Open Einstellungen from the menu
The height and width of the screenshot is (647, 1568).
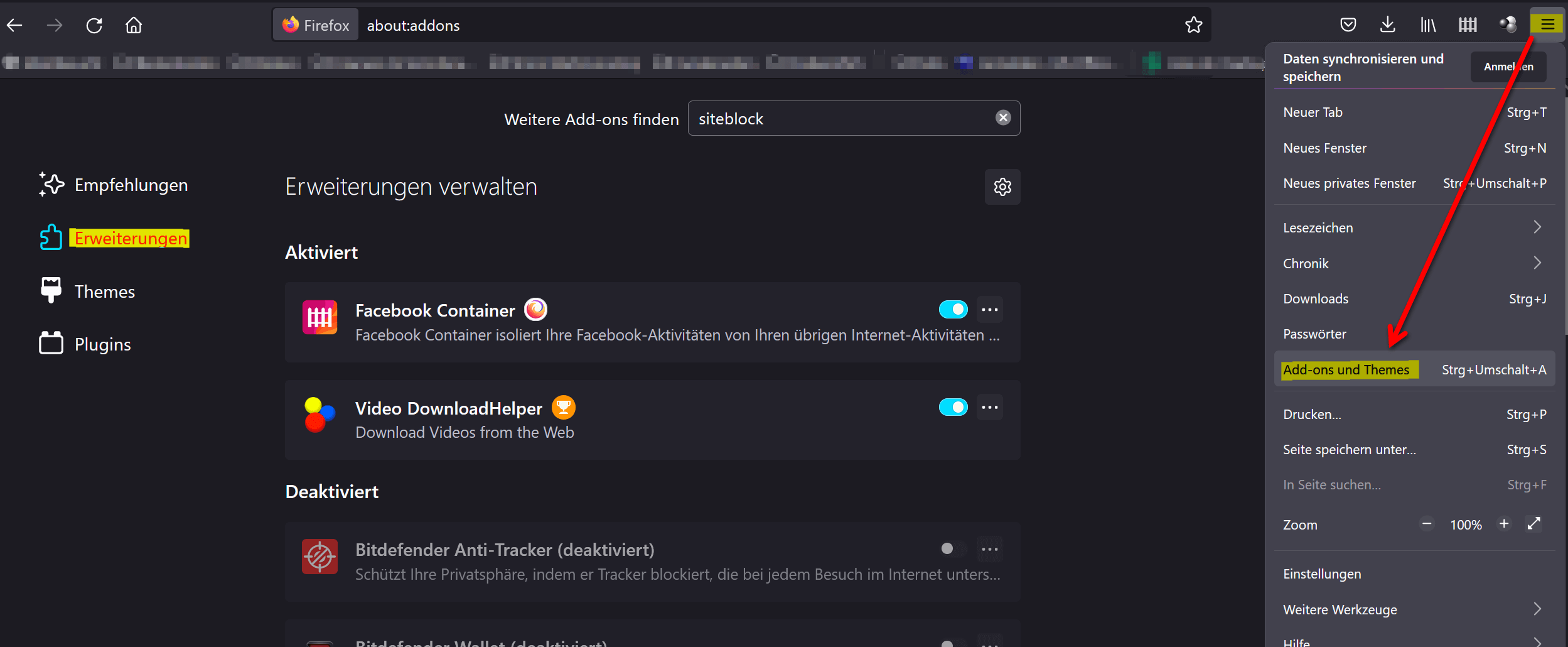(1415, 574)
